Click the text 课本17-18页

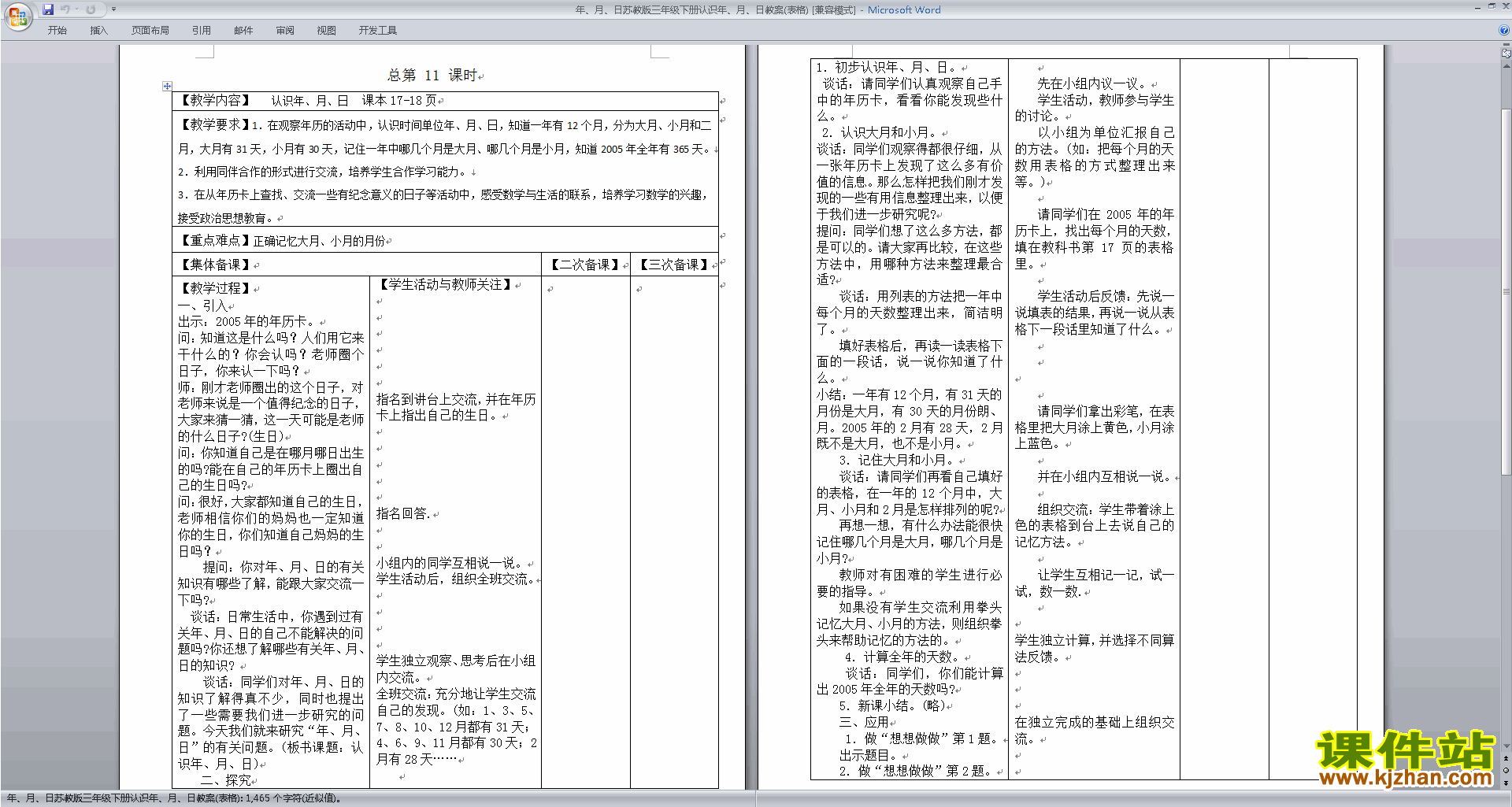pyautogui.click(x=398, y=101)
